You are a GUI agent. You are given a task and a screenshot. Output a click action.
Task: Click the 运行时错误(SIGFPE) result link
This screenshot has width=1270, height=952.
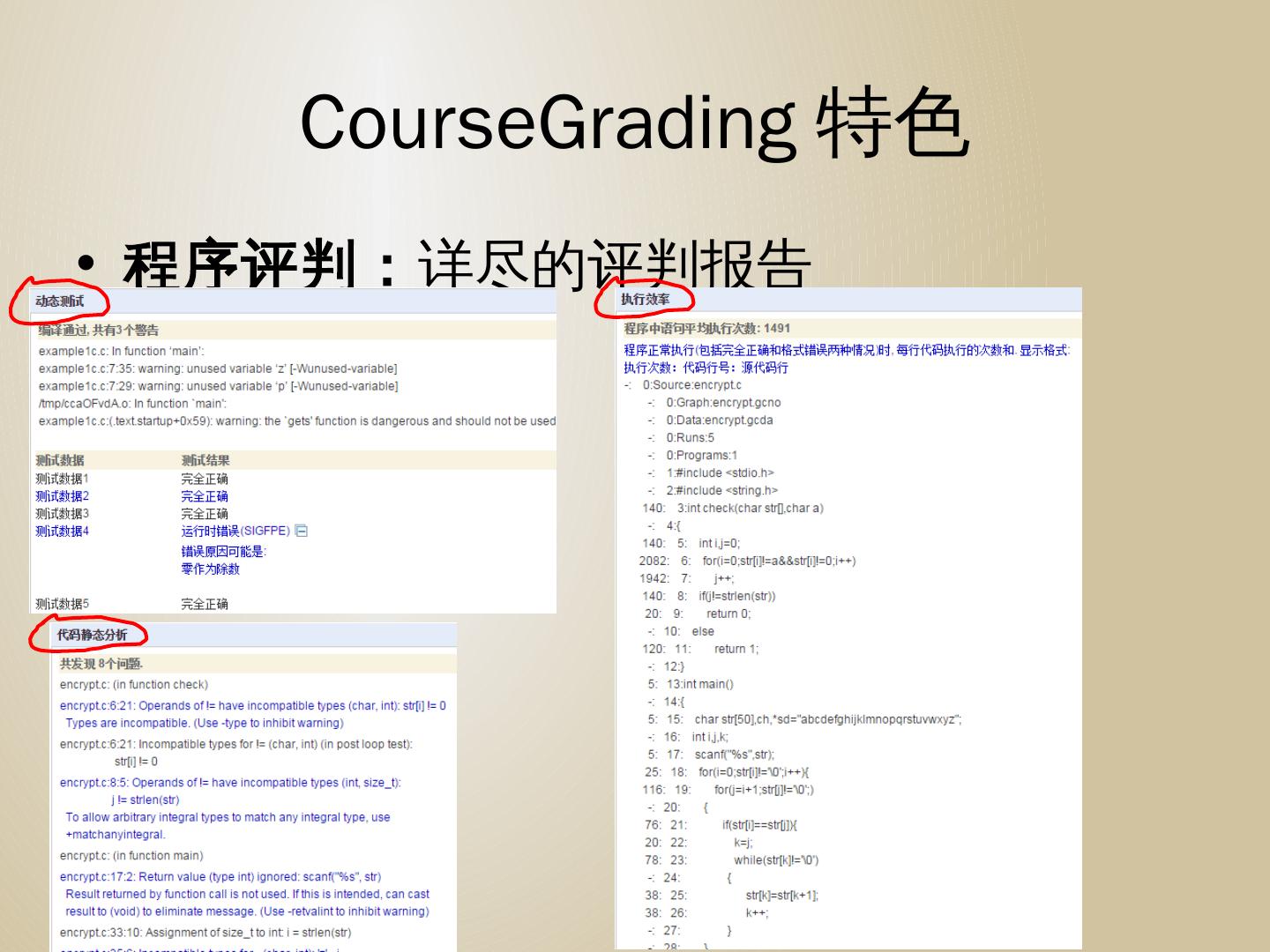pos(235,531)
